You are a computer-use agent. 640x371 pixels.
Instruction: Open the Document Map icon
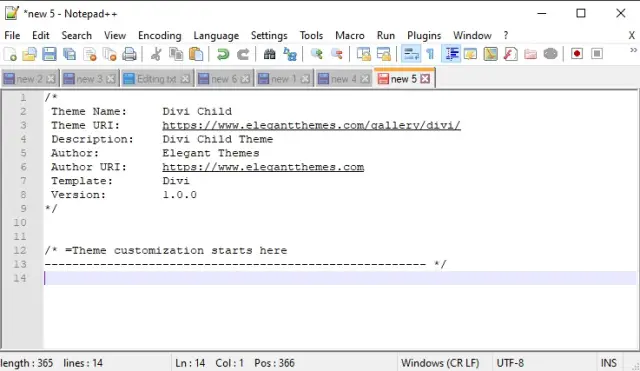point(491,54)
